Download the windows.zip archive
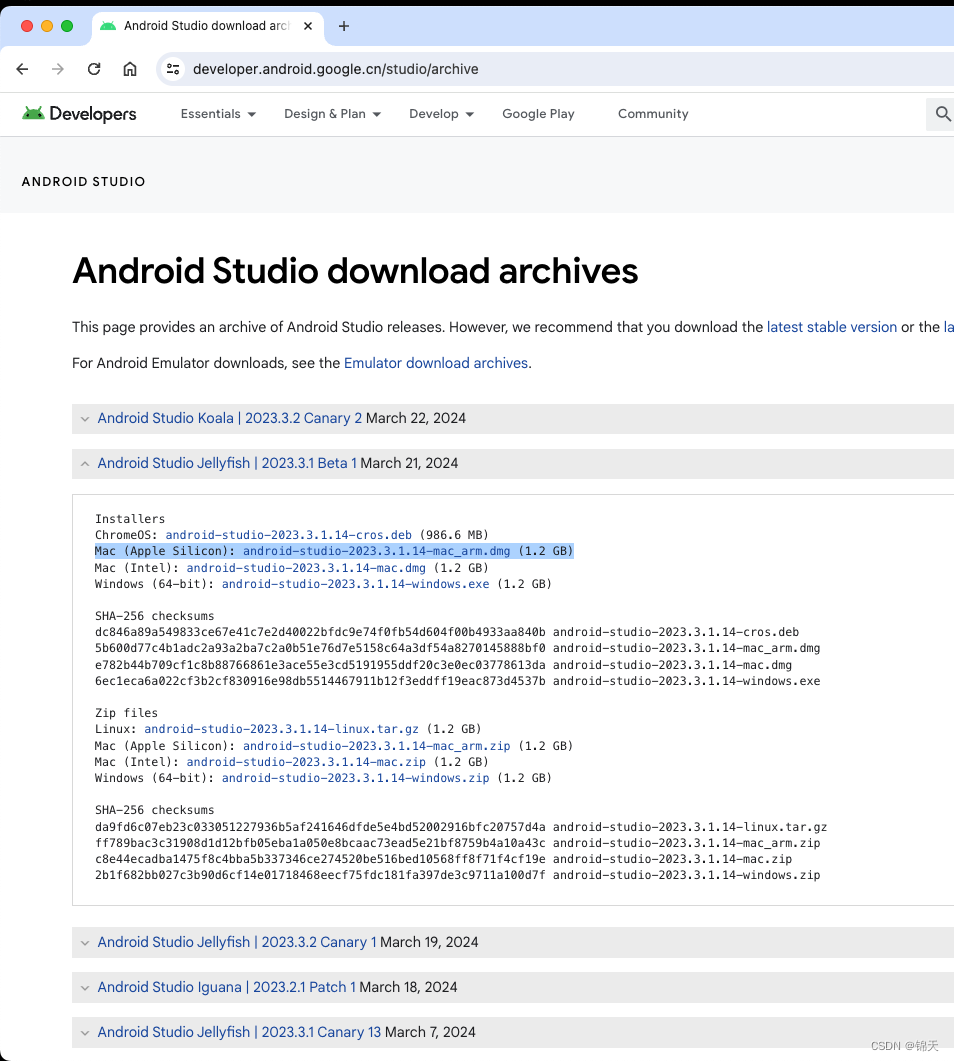This screenshot has height=1061, width=954. 355,778
